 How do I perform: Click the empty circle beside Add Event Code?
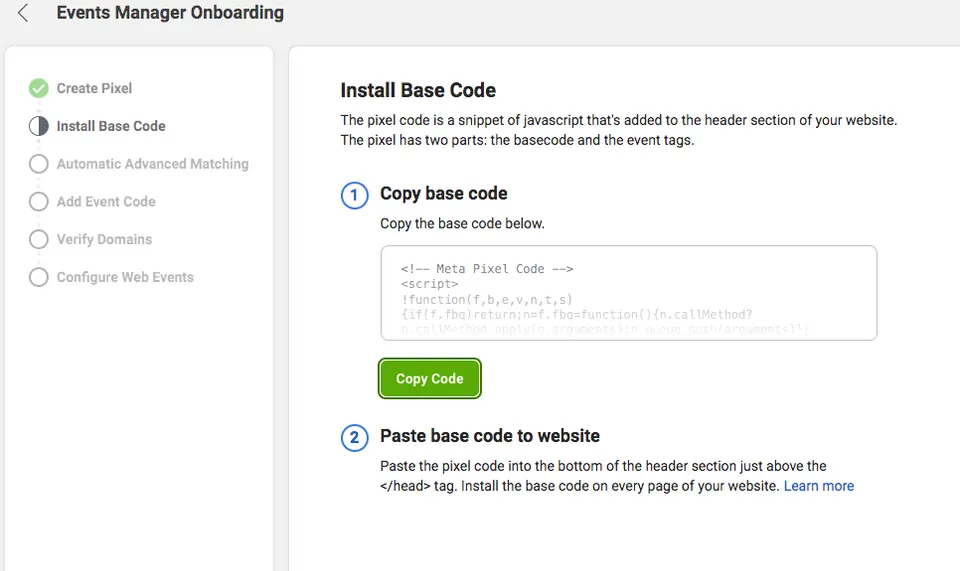[39, 201]
